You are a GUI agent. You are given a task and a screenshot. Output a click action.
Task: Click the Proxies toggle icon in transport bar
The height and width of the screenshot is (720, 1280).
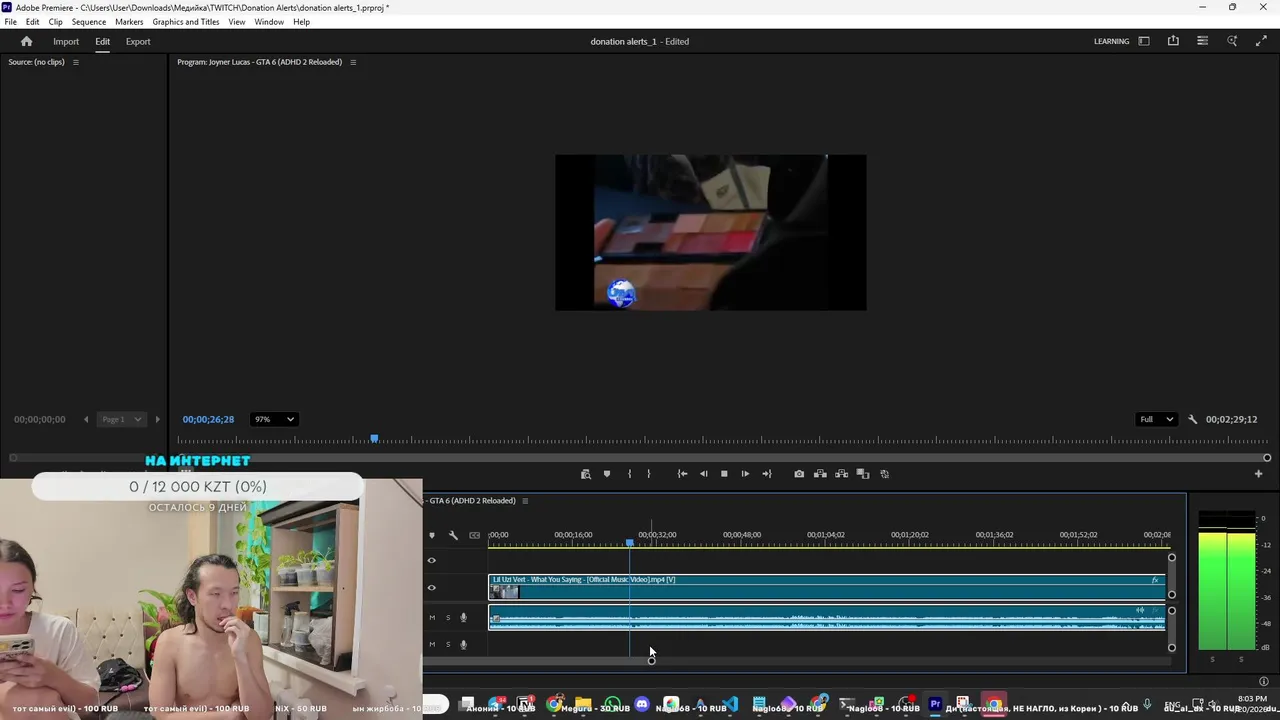click(x=884, y=474)
